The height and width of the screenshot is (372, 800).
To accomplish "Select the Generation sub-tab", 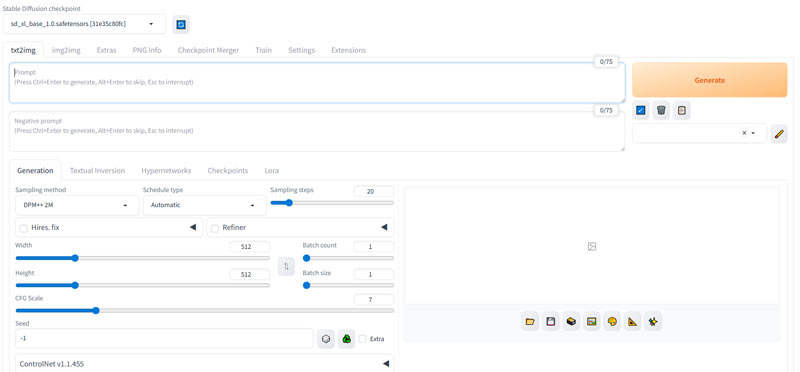I will point(35,170).
